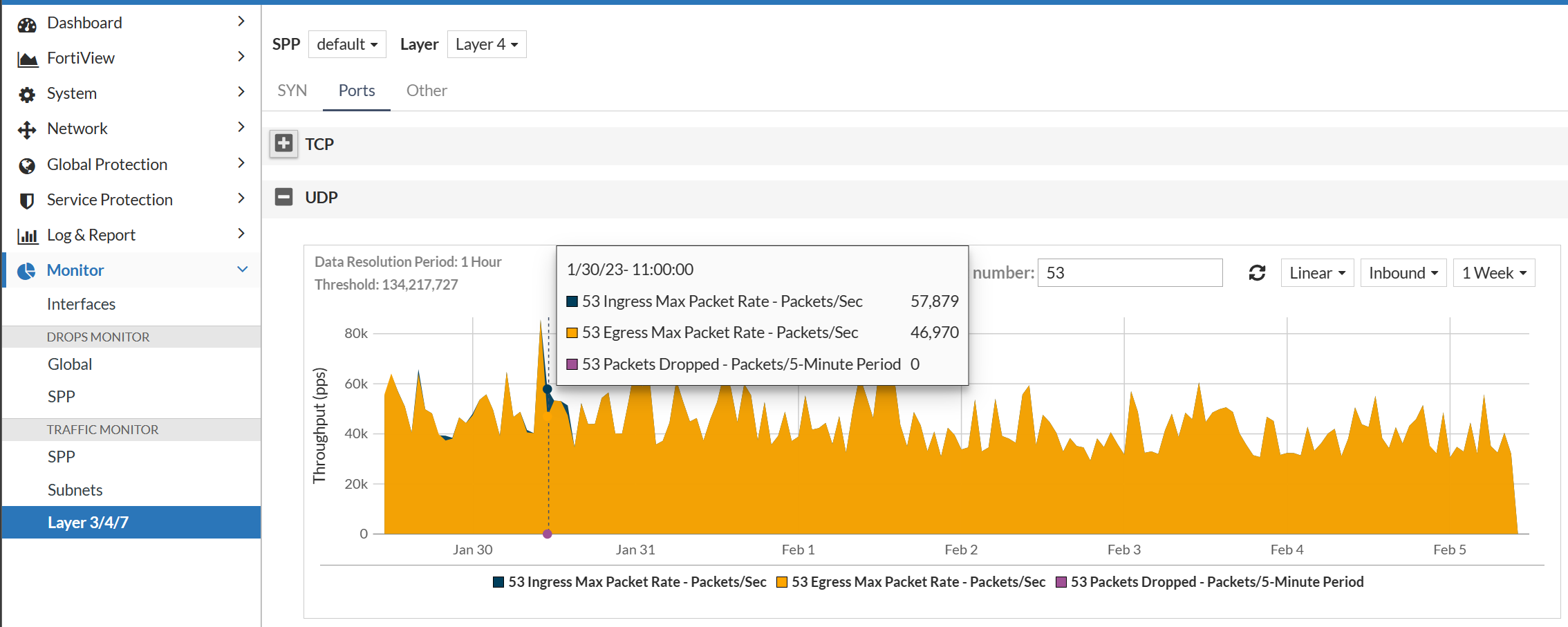Toggle the Egress Max Packet Rate legend entry
The image size is (1568, 627).
tap(911, 581)
